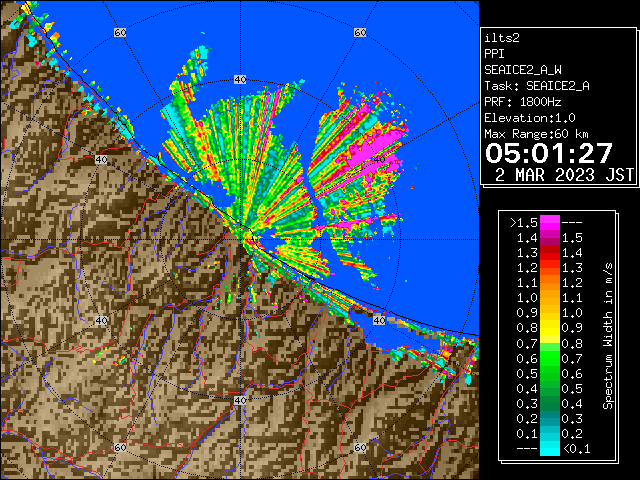Click the Task: SEAICE2_A line

(537, 86)
